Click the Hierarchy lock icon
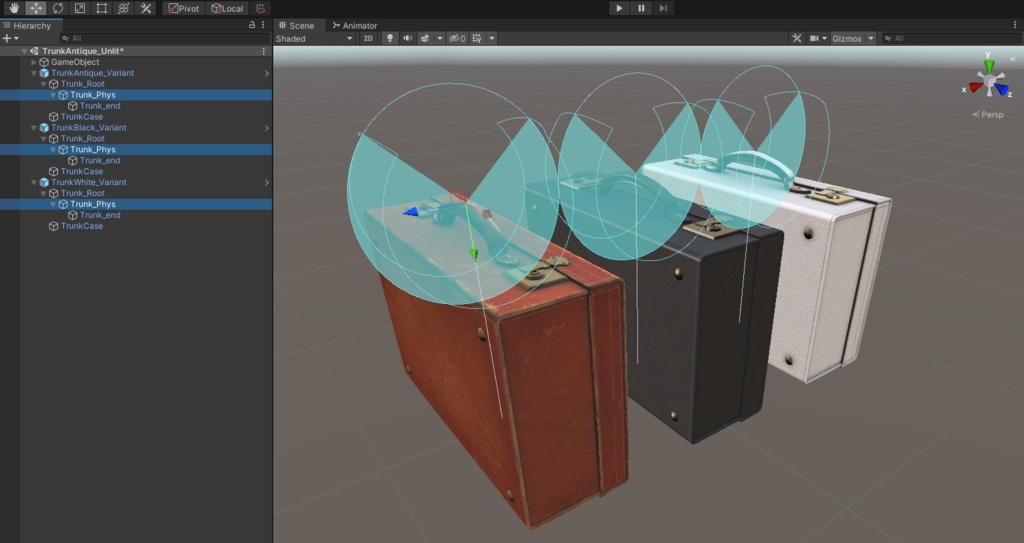The height and width of the screenshot is (543, 1024). 252,25
